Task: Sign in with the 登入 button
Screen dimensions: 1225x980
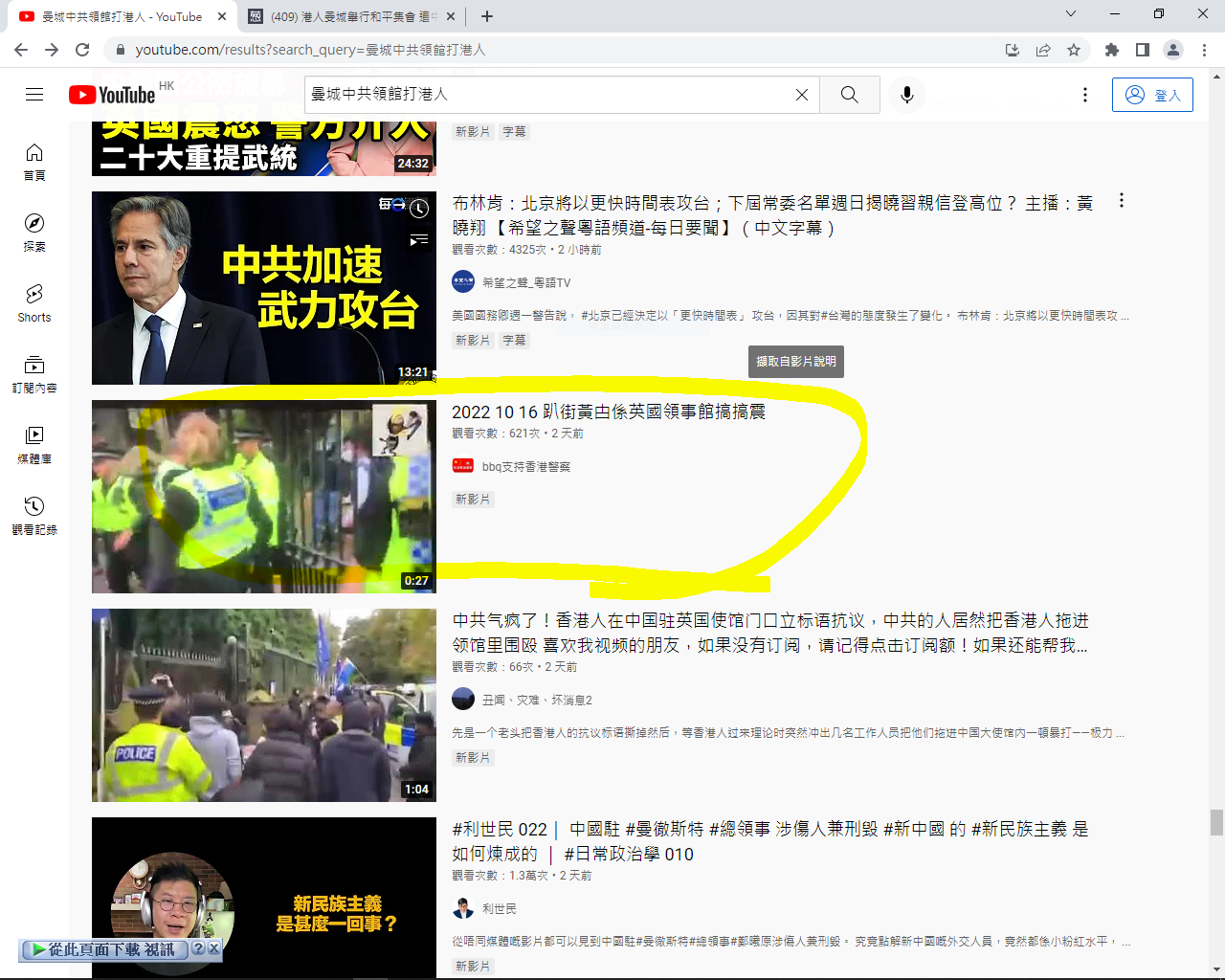Action: (1152, 95)
